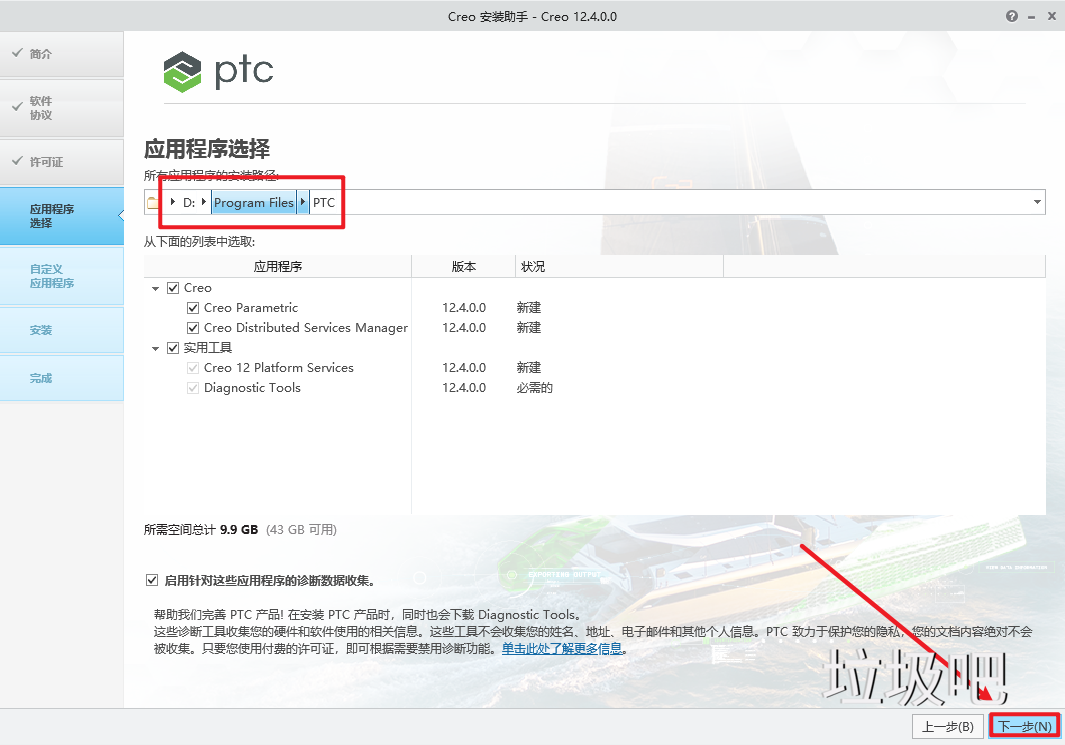Click the help question mark icon
This screenshot has width=1065, height=745.
click(1012, 17)
